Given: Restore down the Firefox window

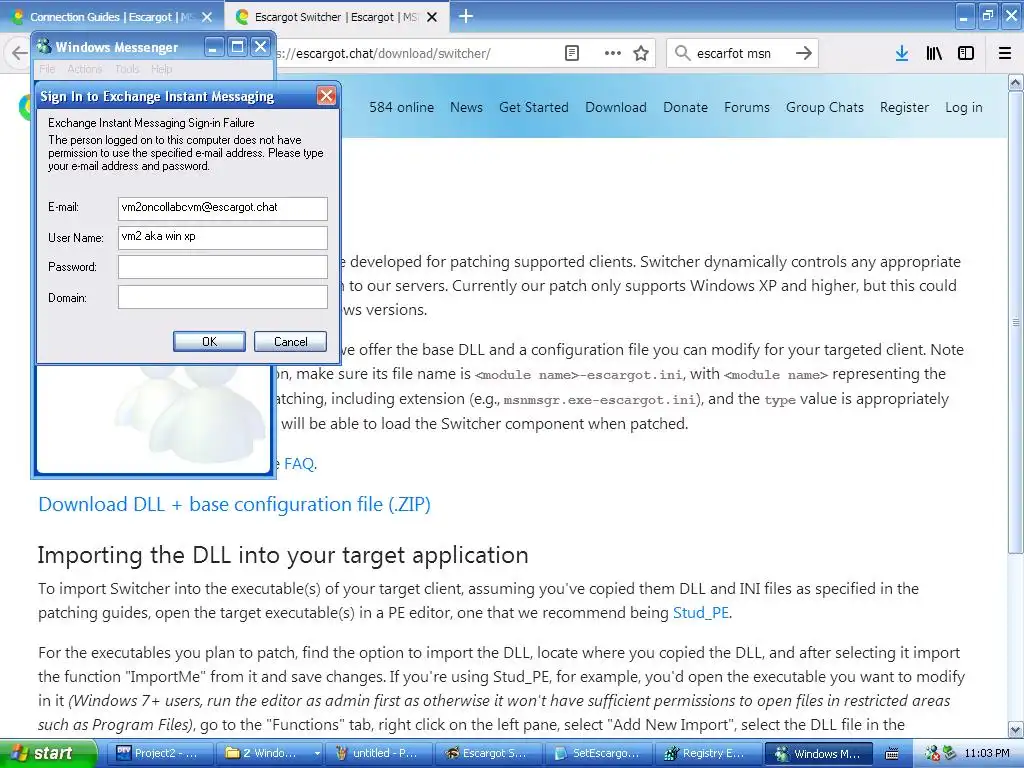Looking at the screenshot, I should (x=987, y=16).
